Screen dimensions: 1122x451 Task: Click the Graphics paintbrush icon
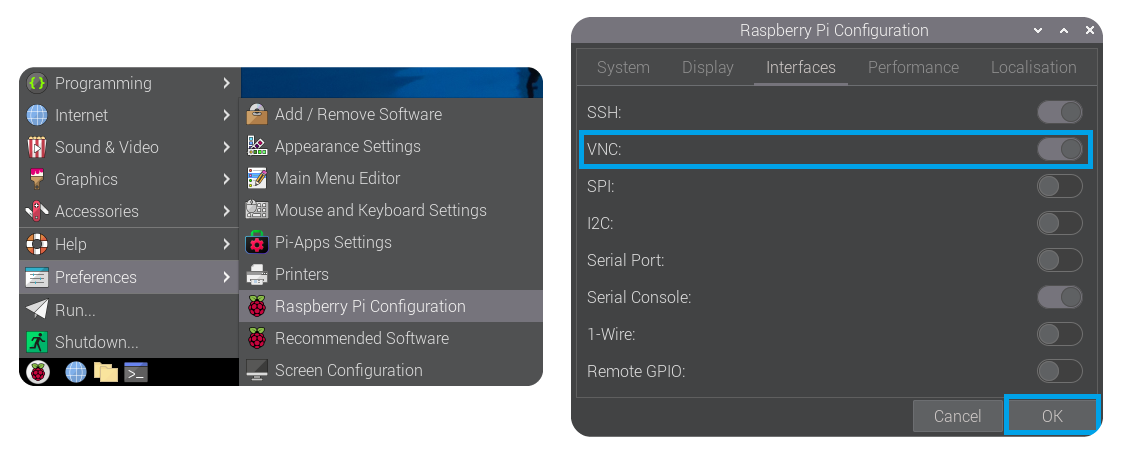click(x=36, y=179)
